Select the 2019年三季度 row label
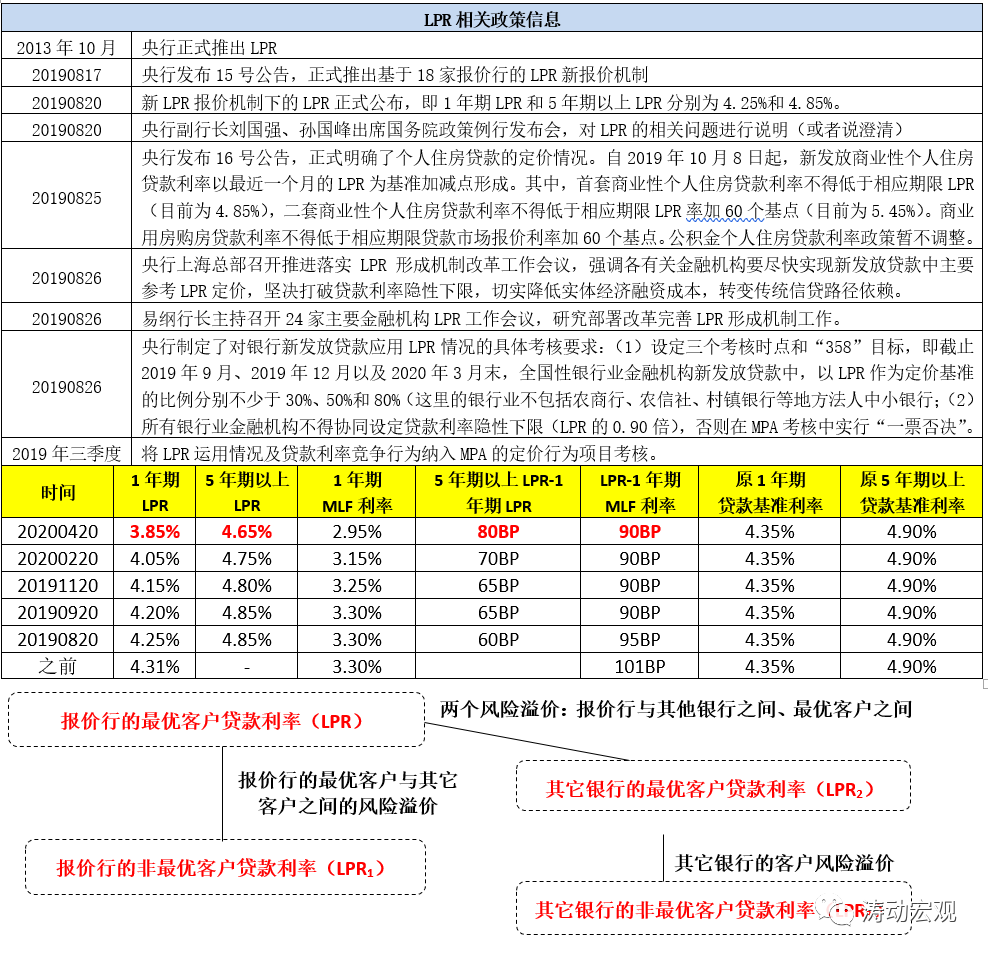The height and width of the screenshot is (954, 988). click(67, 452)
